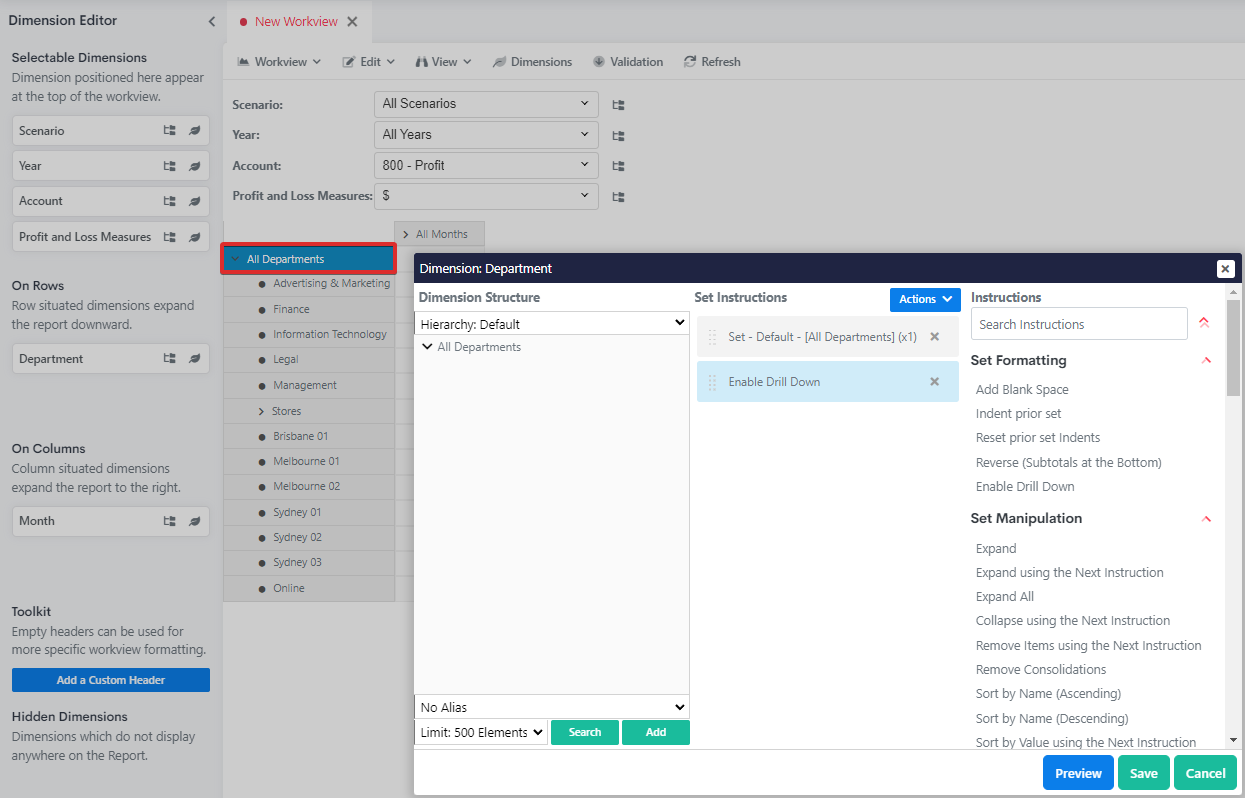Screen dimensions: 1245x798
Task: Open the Hierarchy: Default dropdown
Action: 552,324
